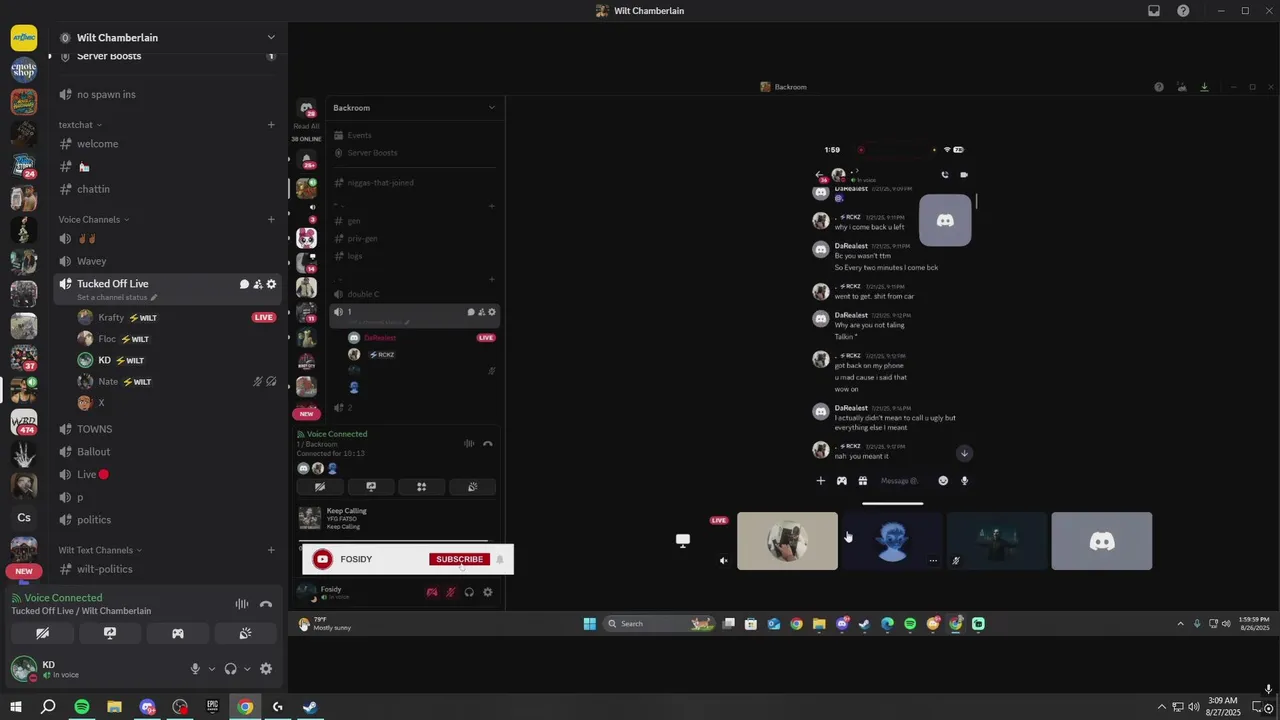The height and width of the screenshot is (720, 1280).
Task: Select DaRealest in streamed voice channel
Action: 380,338
